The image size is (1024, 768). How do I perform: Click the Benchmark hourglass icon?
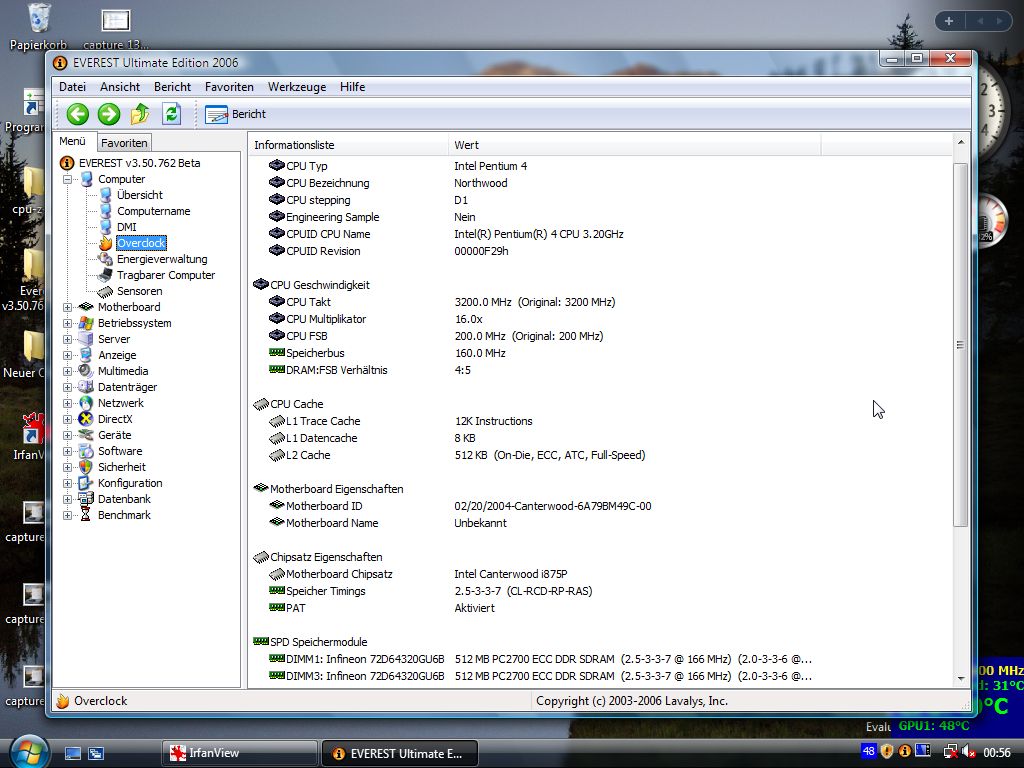point(86,515)
